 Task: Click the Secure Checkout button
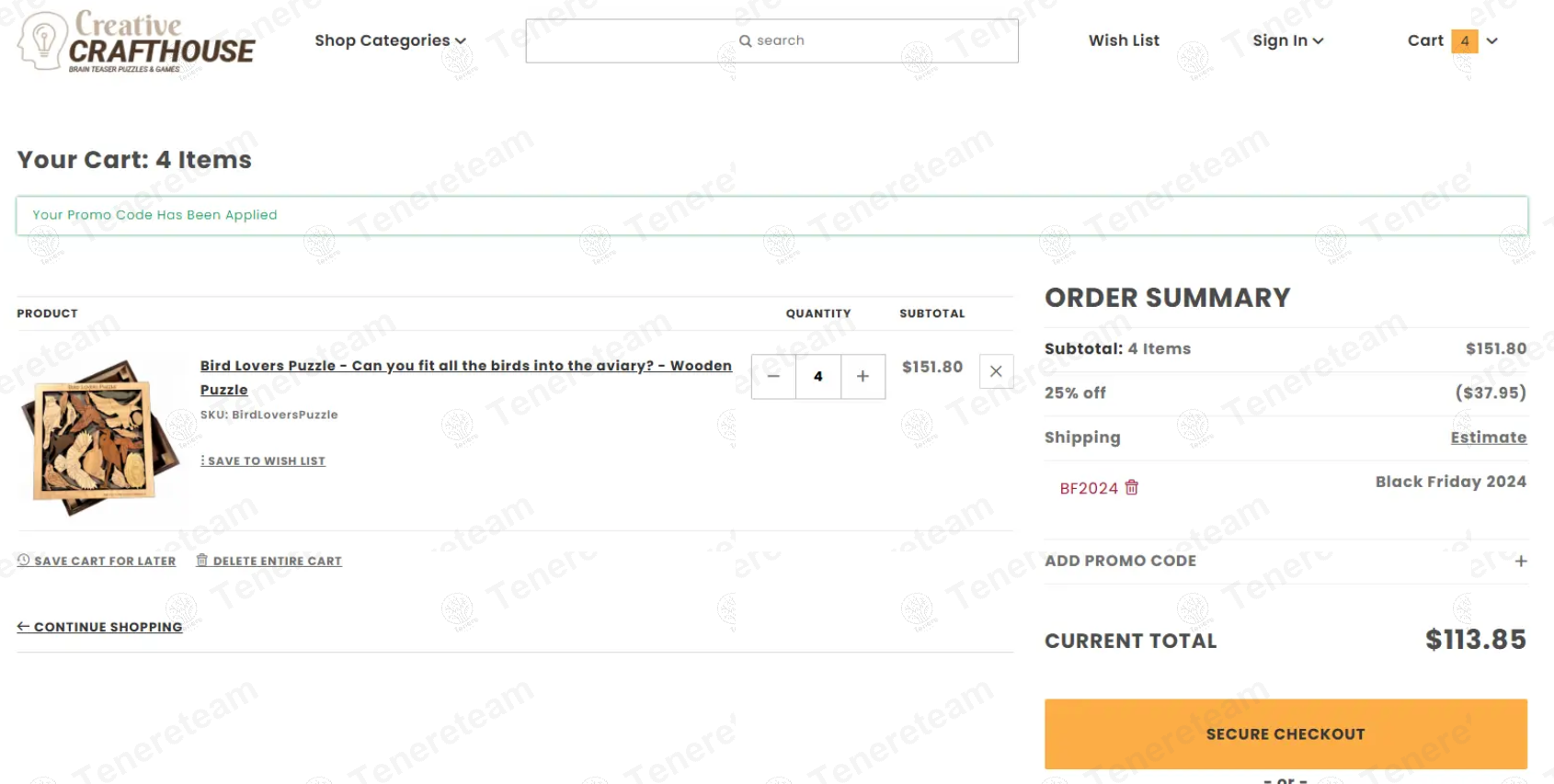(x=1285, y=733)
